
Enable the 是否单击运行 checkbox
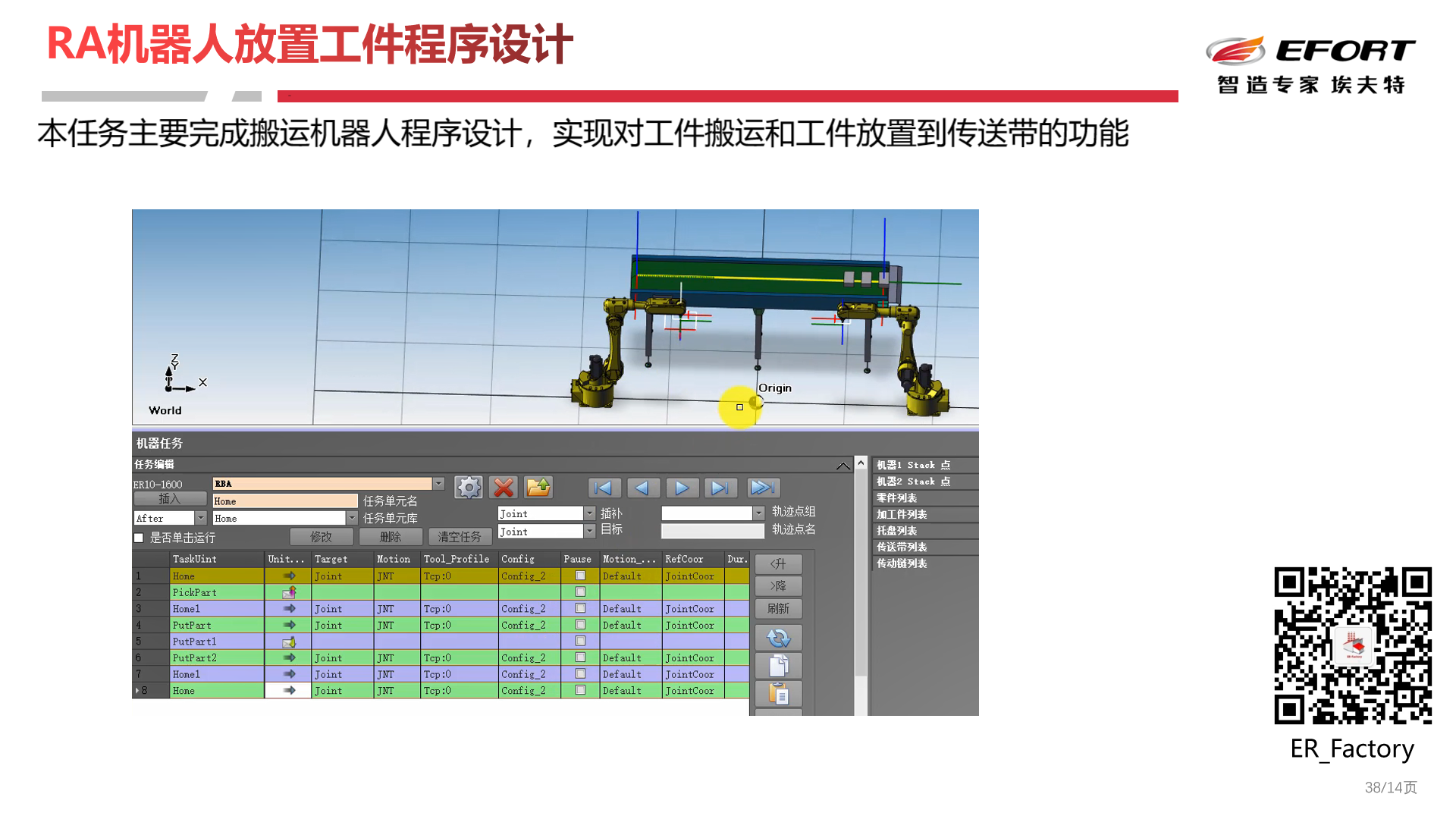click(139, 537)
